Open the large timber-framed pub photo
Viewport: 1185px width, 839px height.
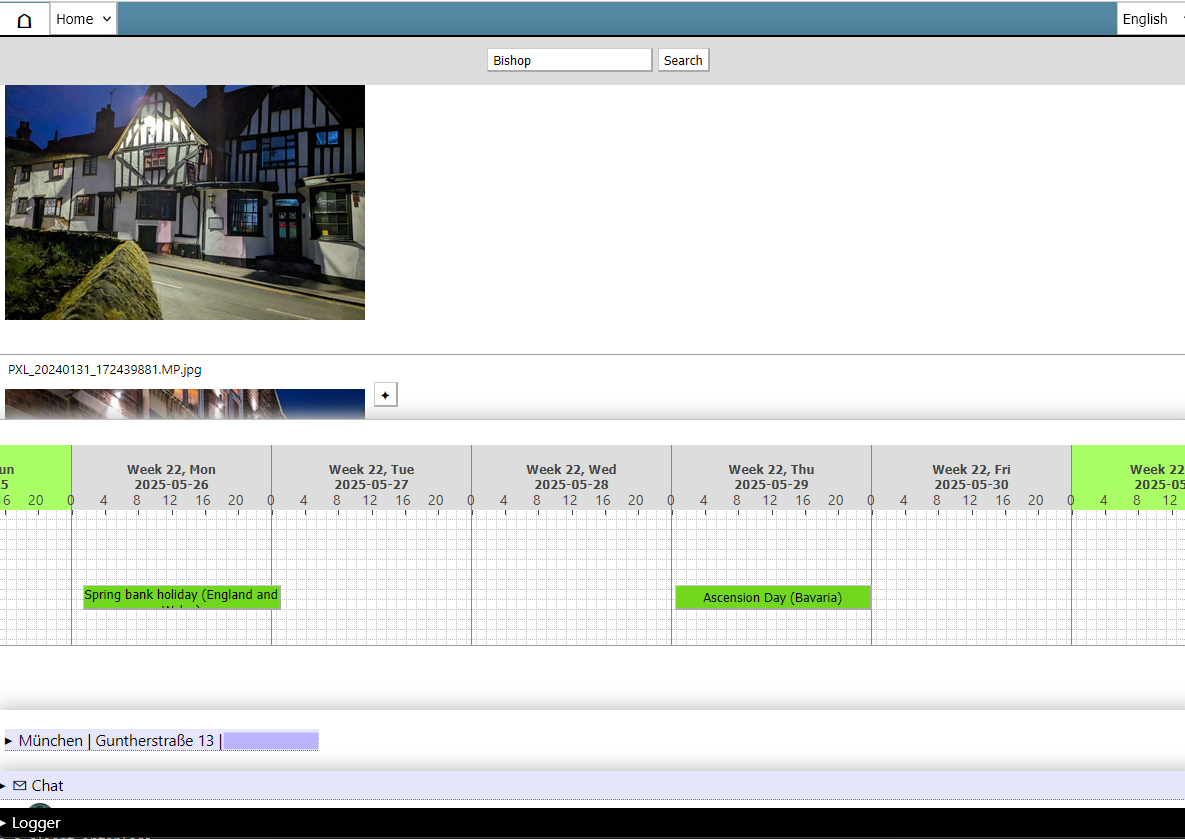click(x=185, y=202)
